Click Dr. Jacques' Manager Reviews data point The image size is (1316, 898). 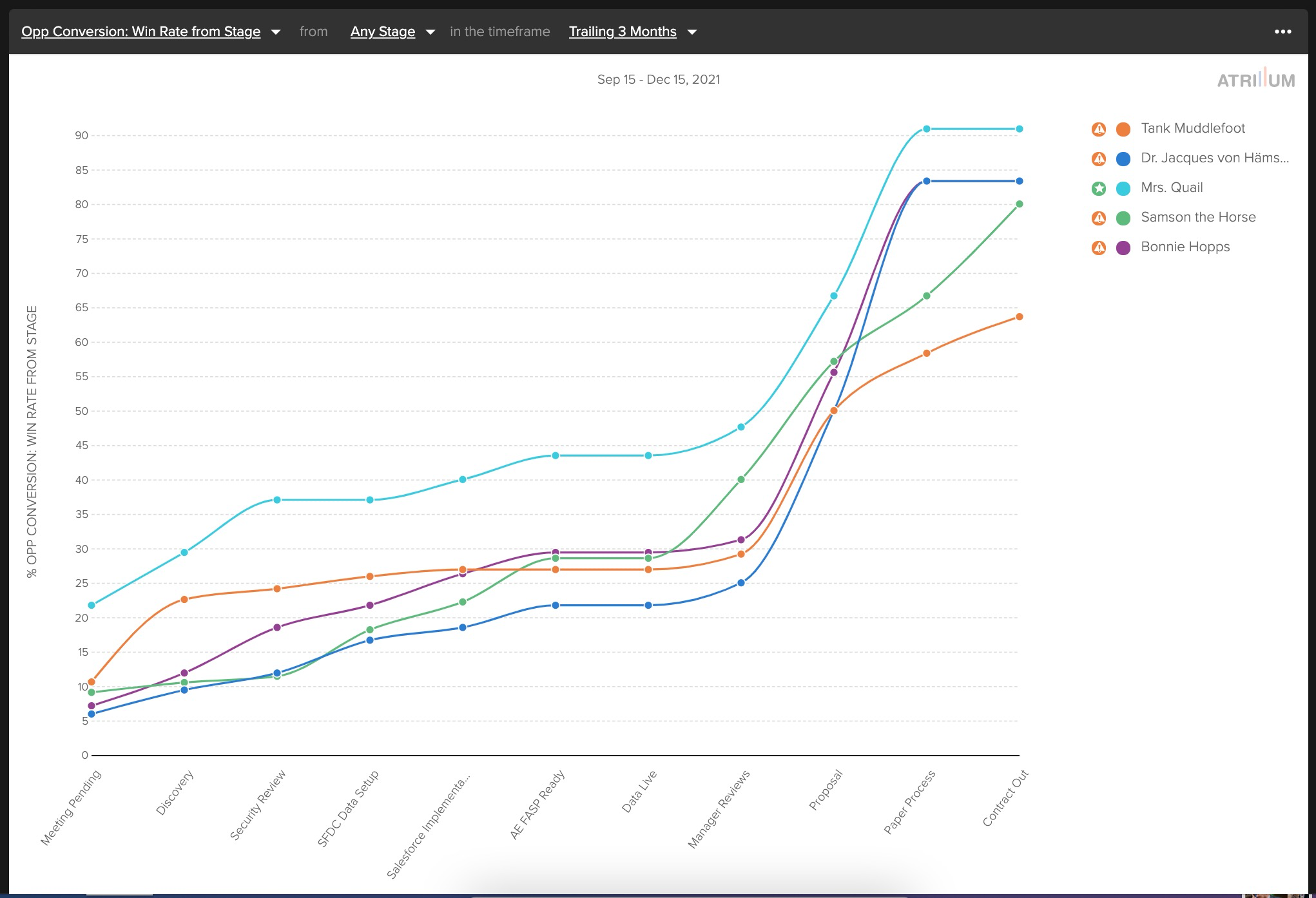(x=741, y=583)
